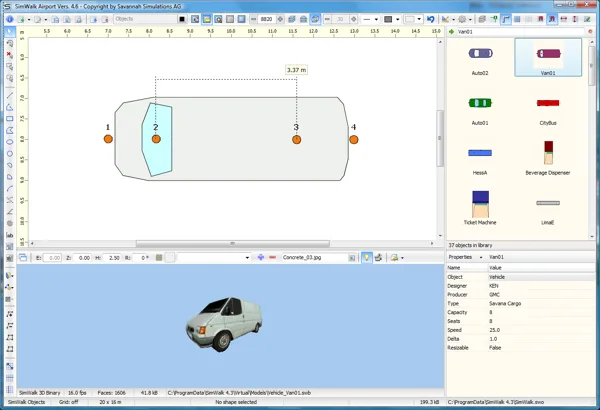This screenshot has width=600, height=410.
Task: Toggle the highlighted red magnet button
Action: (x=552, y=19)
